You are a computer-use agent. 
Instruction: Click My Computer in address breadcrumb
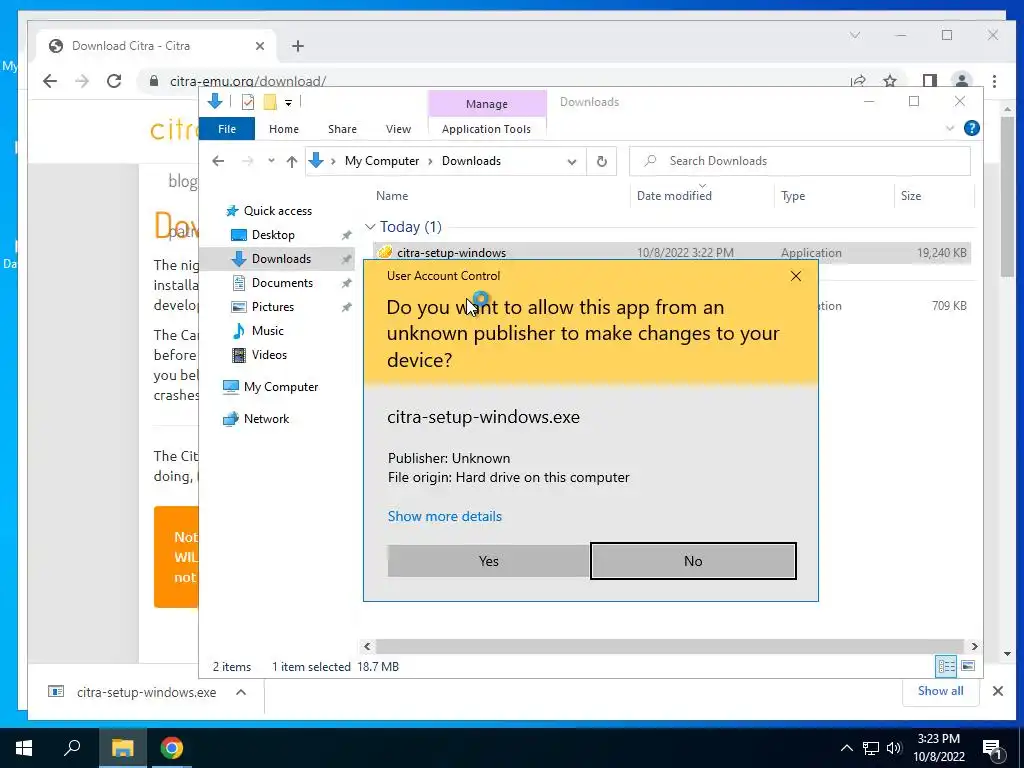pos(382,161)
